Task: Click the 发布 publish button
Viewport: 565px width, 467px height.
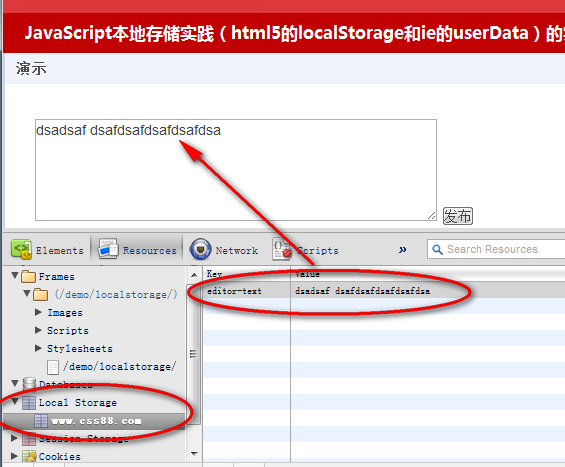Action: (458, 216)
